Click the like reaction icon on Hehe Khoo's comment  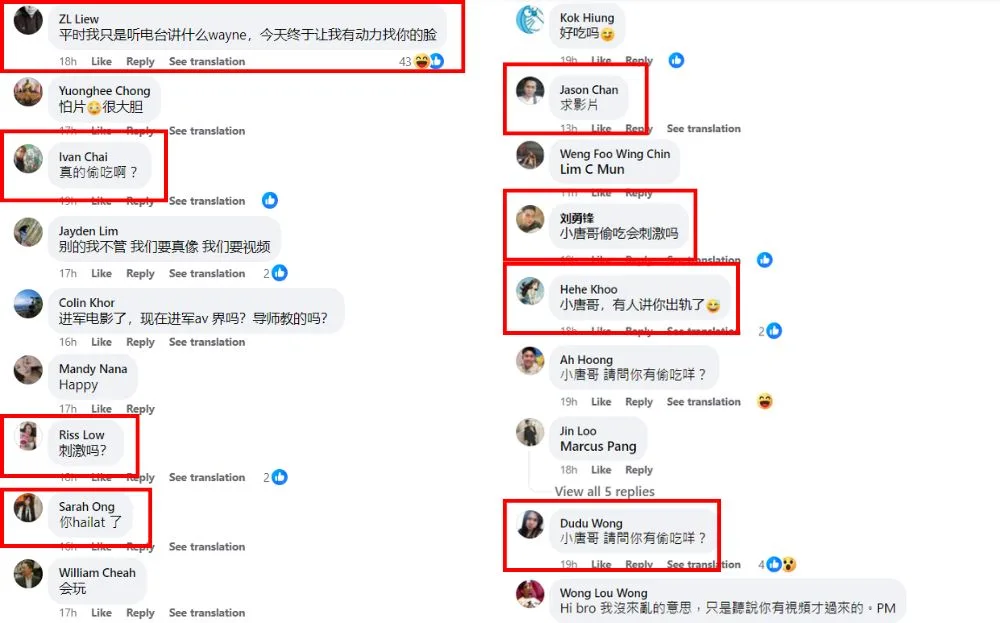point(774,330)
